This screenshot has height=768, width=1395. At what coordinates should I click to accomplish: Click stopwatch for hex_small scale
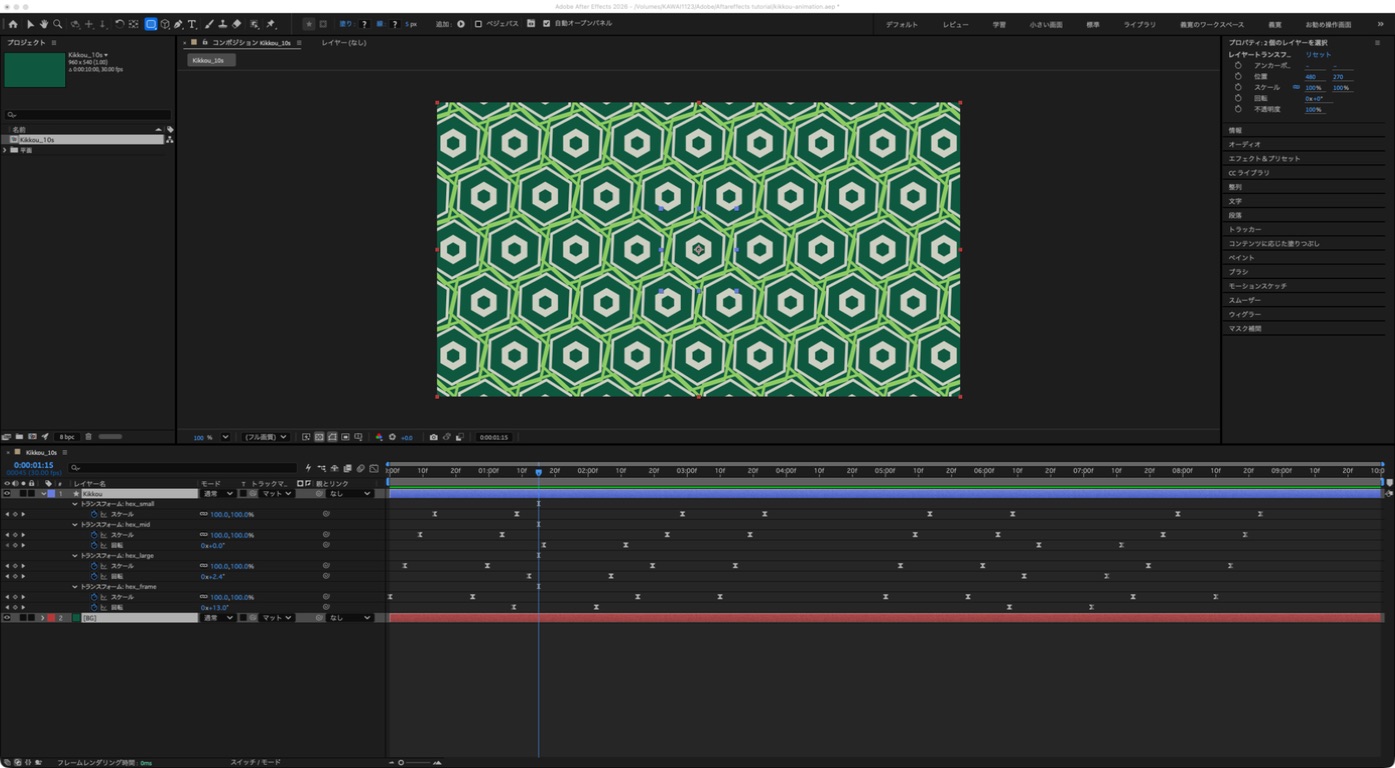pos(94,514)
